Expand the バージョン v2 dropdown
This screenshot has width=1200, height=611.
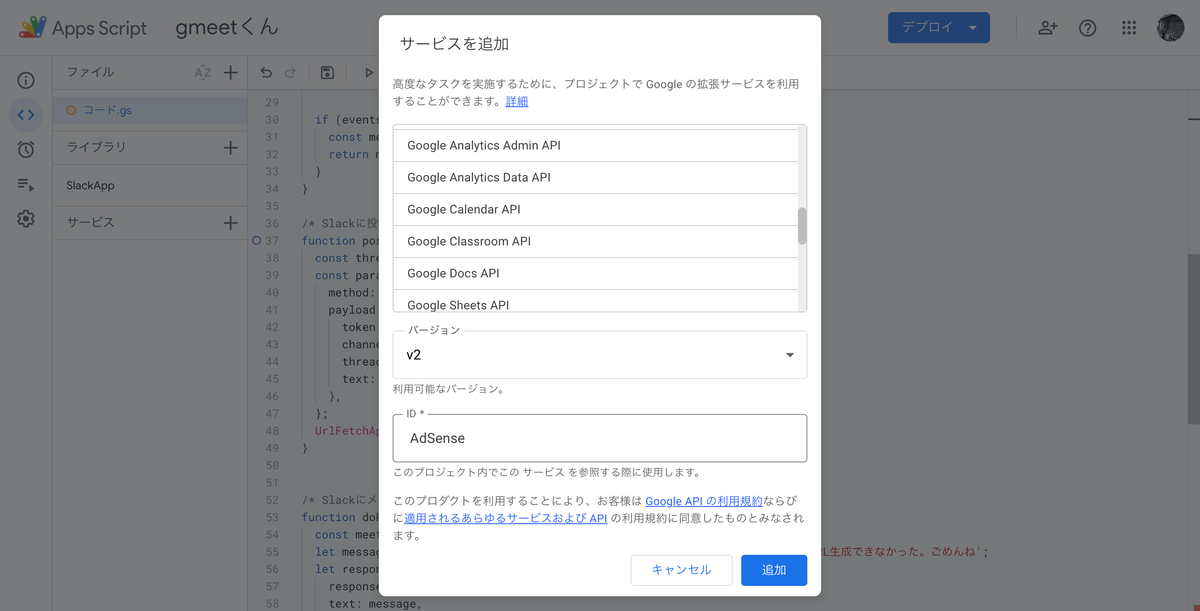coord(600,355)
